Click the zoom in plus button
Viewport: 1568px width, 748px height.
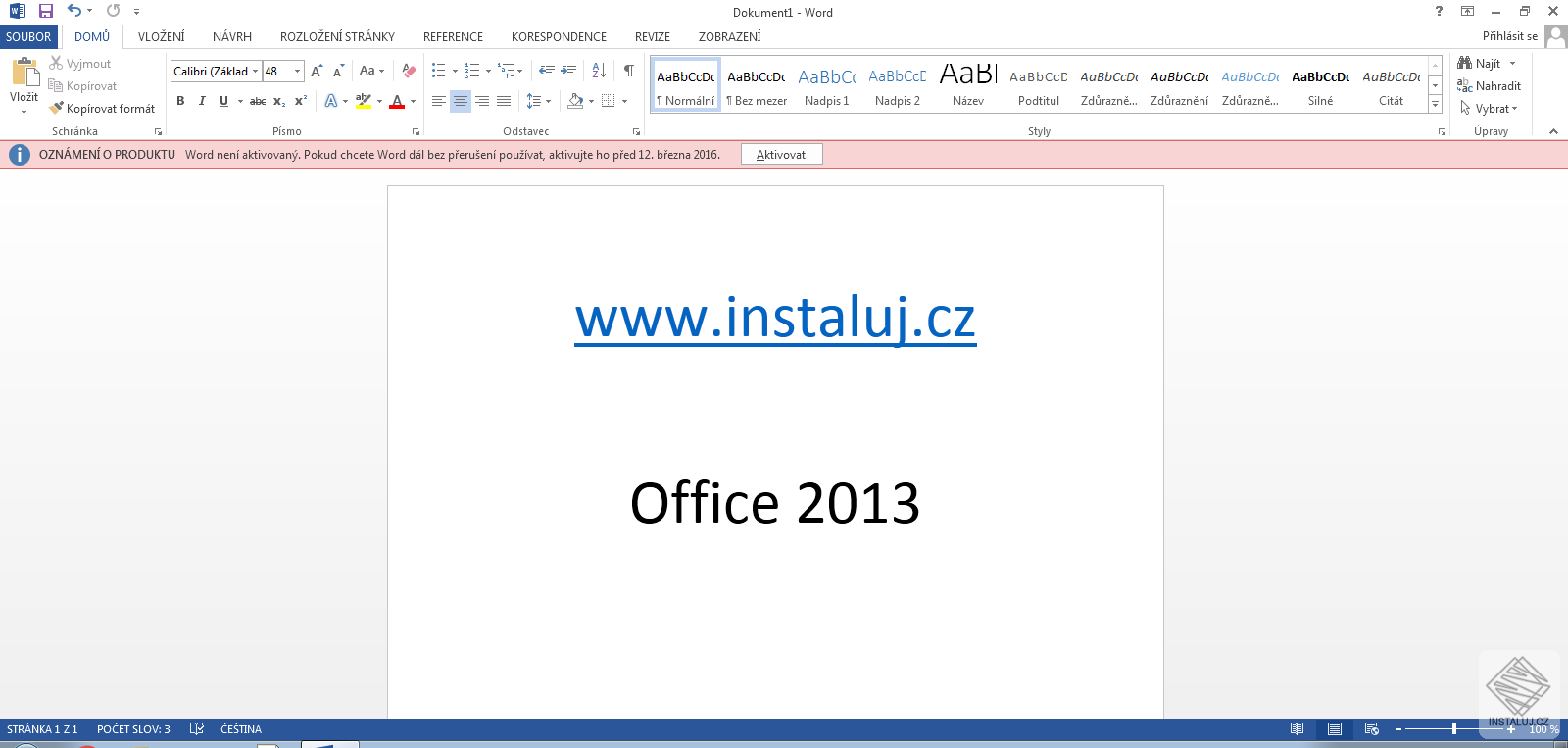(1511, 728)
